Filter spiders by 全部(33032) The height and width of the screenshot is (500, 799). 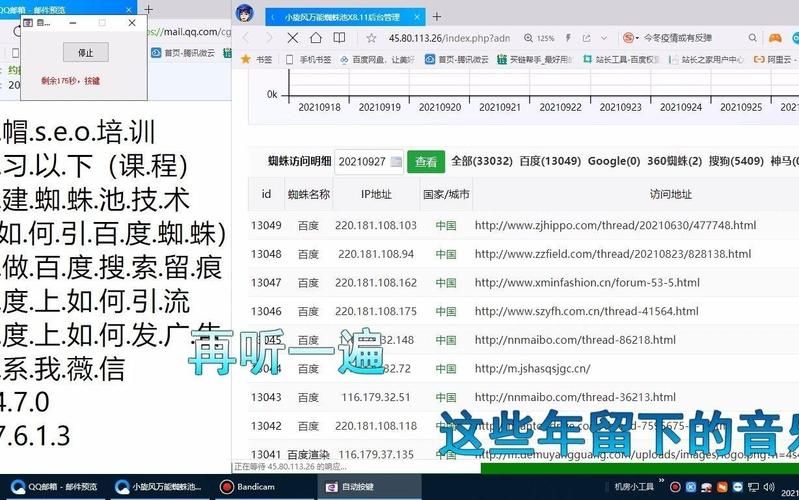point(482,161)
